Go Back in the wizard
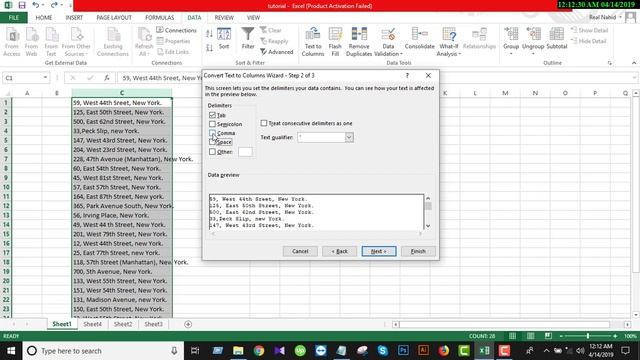 tap(340, 251)
